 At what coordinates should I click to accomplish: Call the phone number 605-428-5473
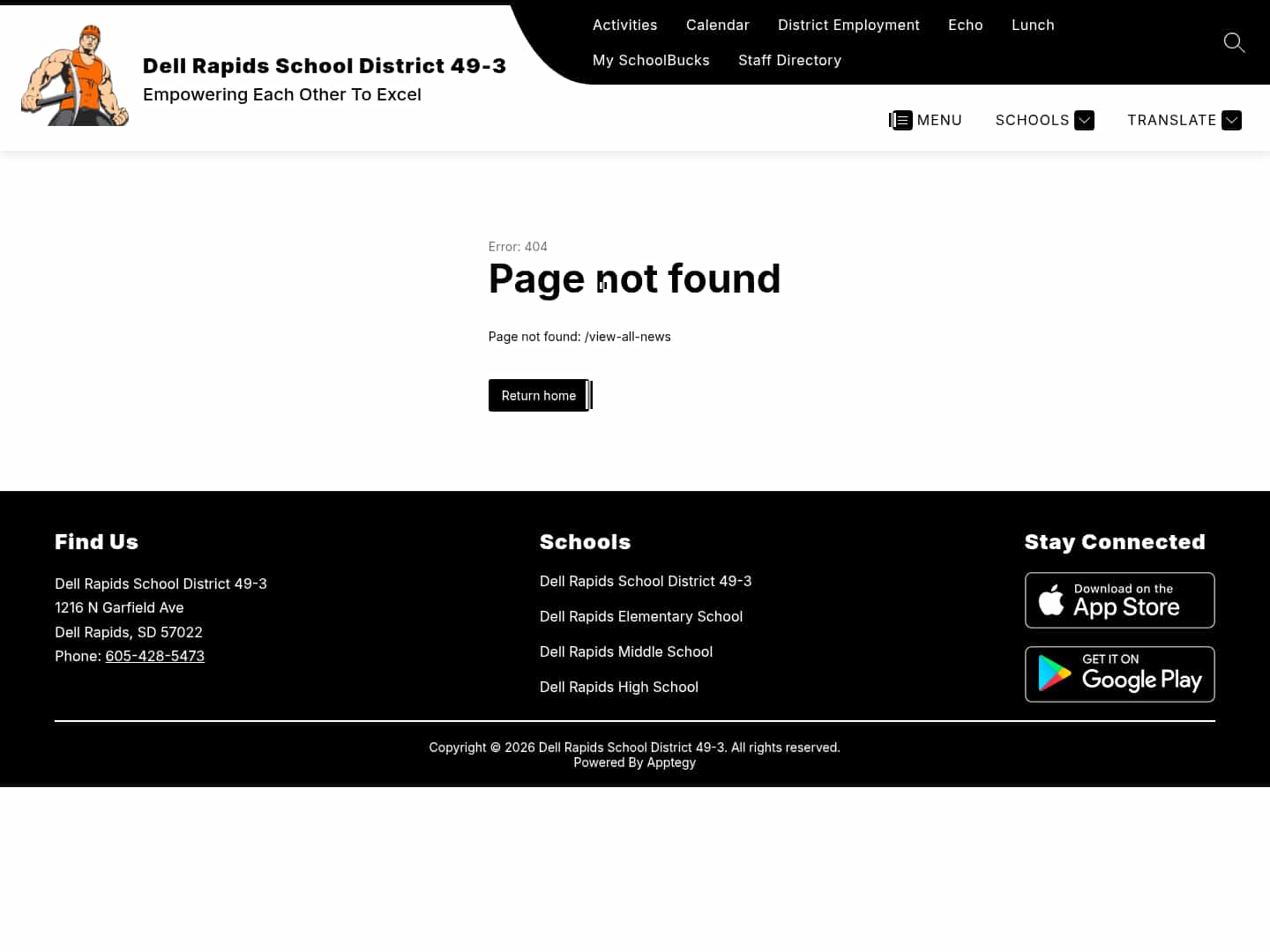[x=154, y=656]
